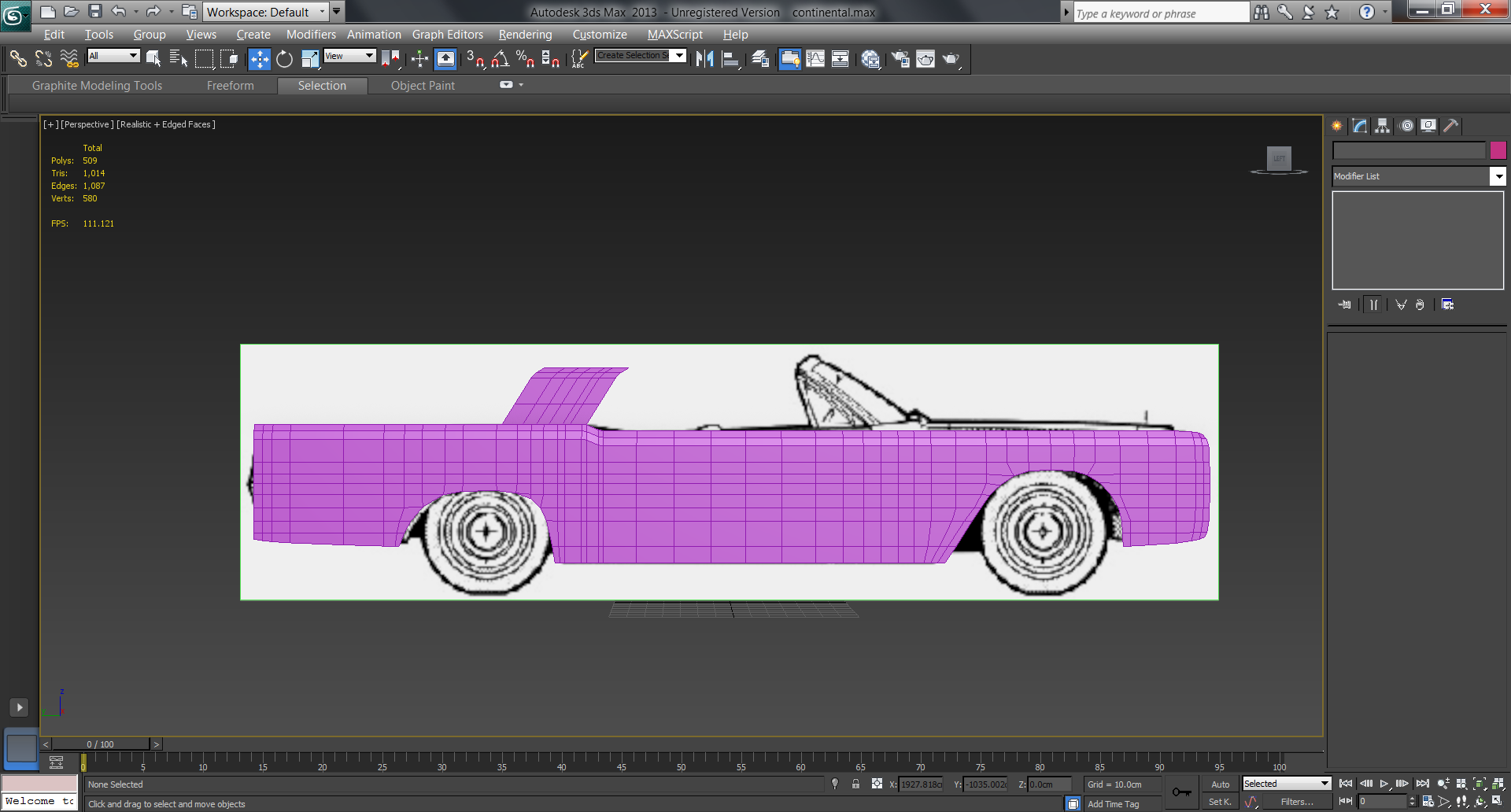The image size is (1511, 812).
Task: Switch to the Freeform ribbon tab
Action: tap(230, 86)
